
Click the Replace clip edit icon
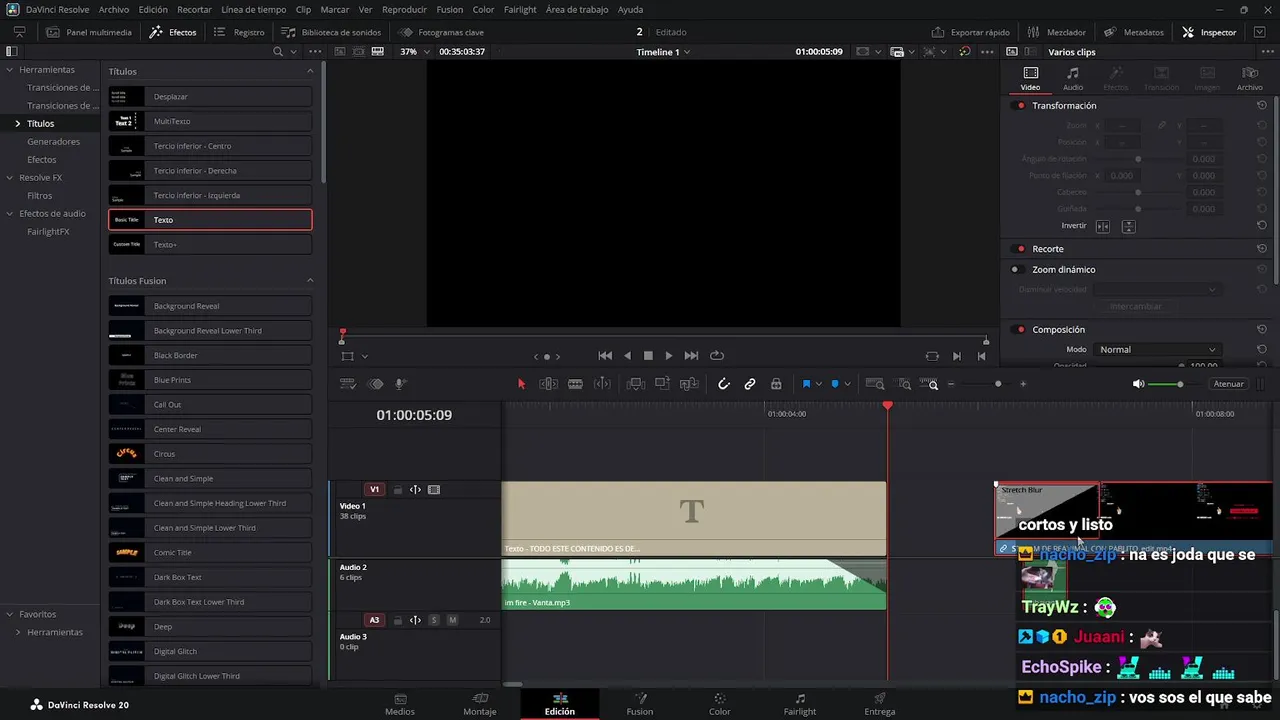(x=689, y=384)
